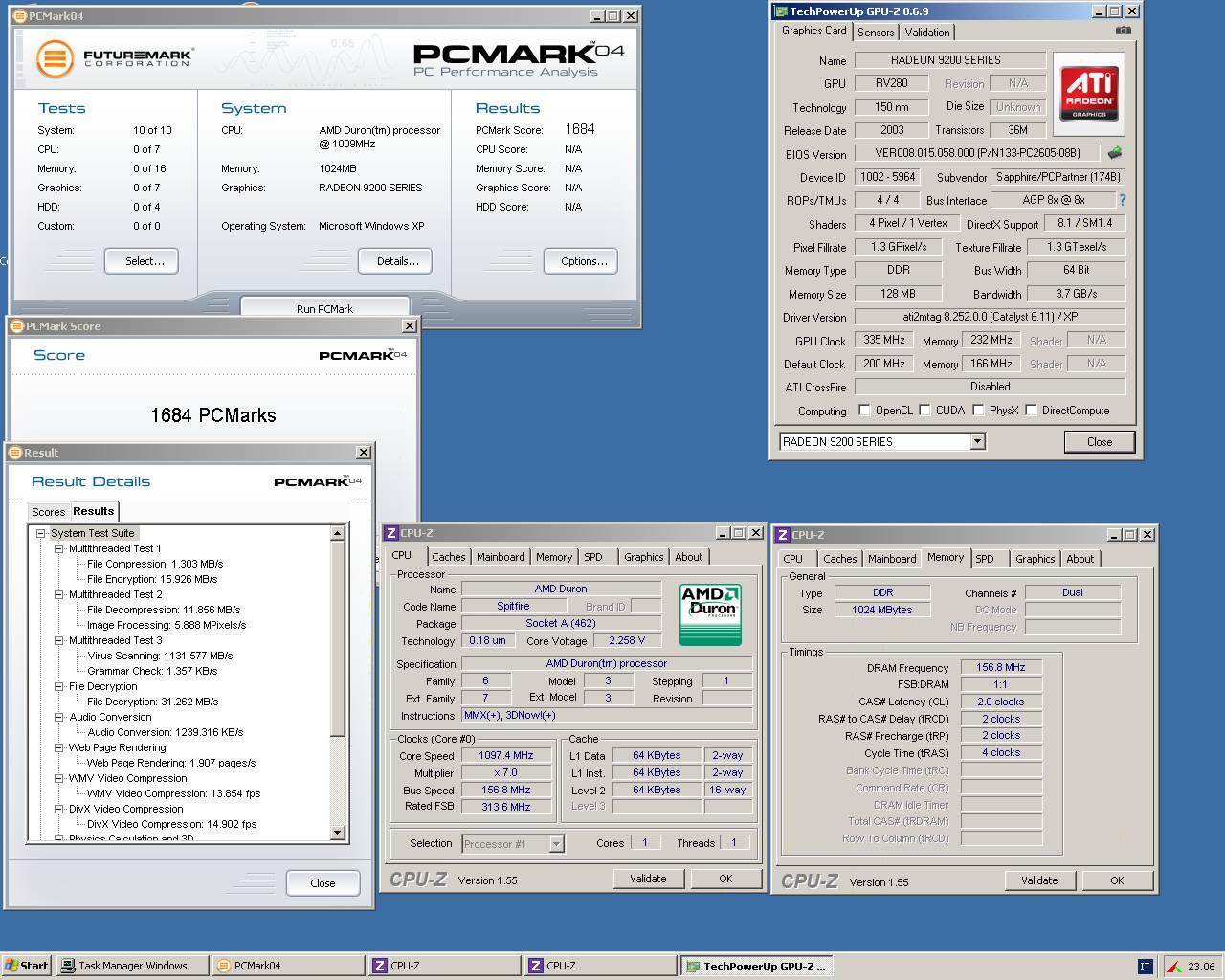1225x980 pixels.
Task: Click the CPU-Z Memory window title icon
Action: [782, 535]
